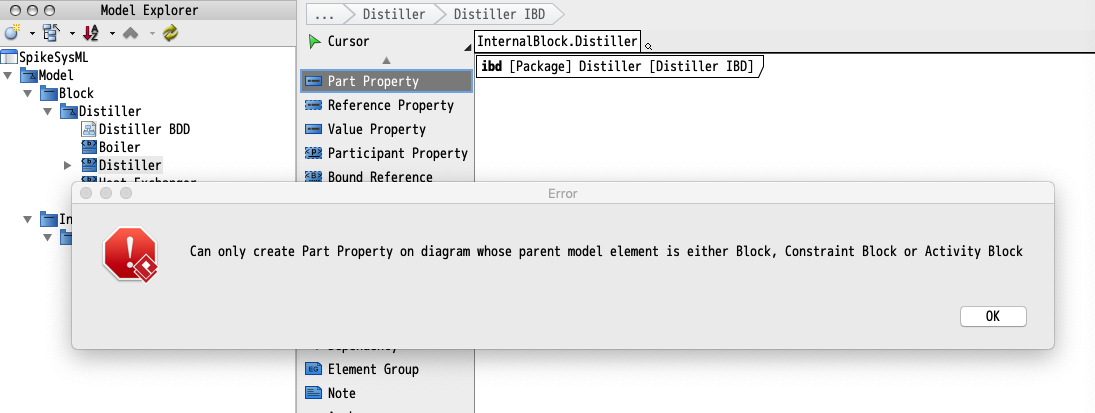
Task: Open dropdown arrow beside sort icon
Action: 112,33
